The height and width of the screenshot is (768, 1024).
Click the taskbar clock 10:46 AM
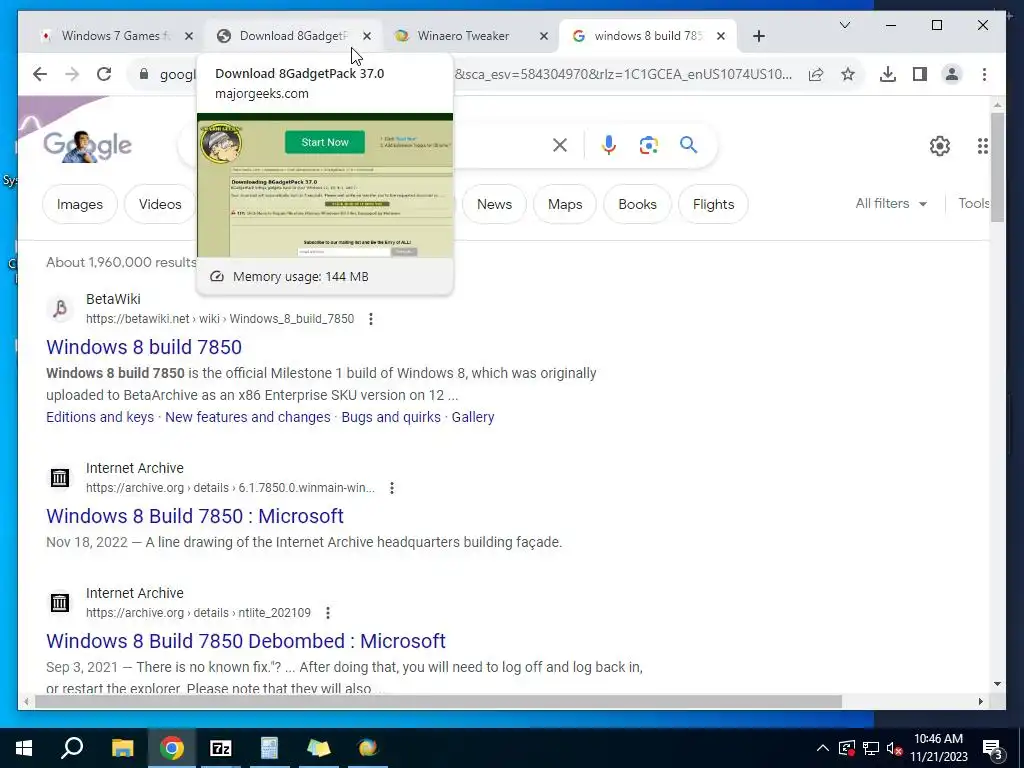[x=938, y=739]
